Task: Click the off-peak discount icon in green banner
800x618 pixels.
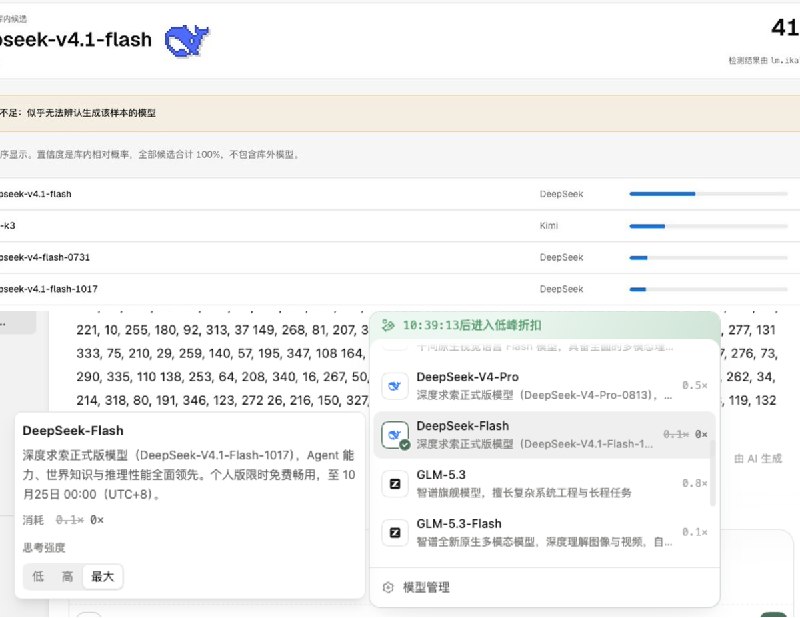Action: click(x=388, y=326)
